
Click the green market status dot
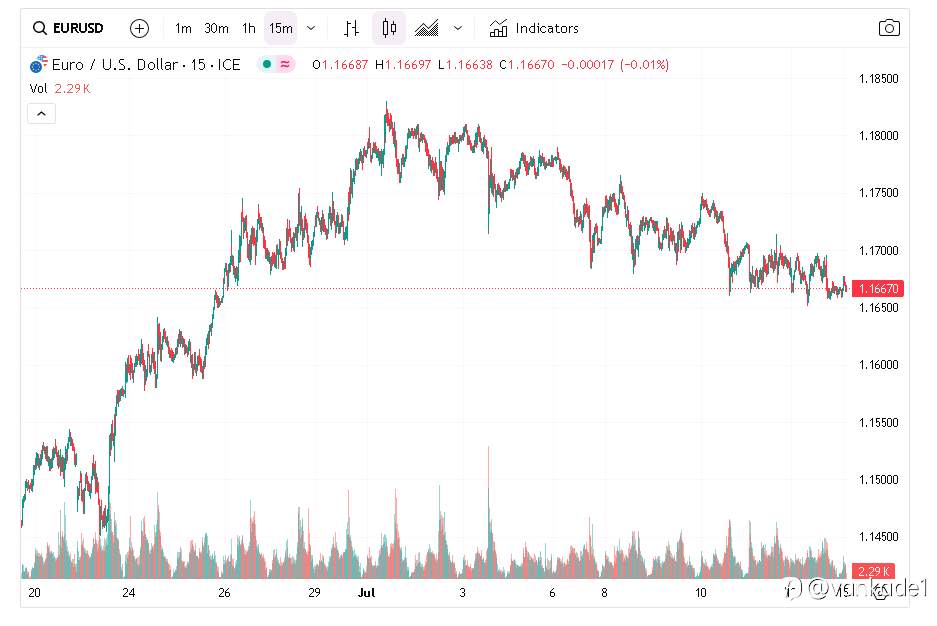point(267,64)
